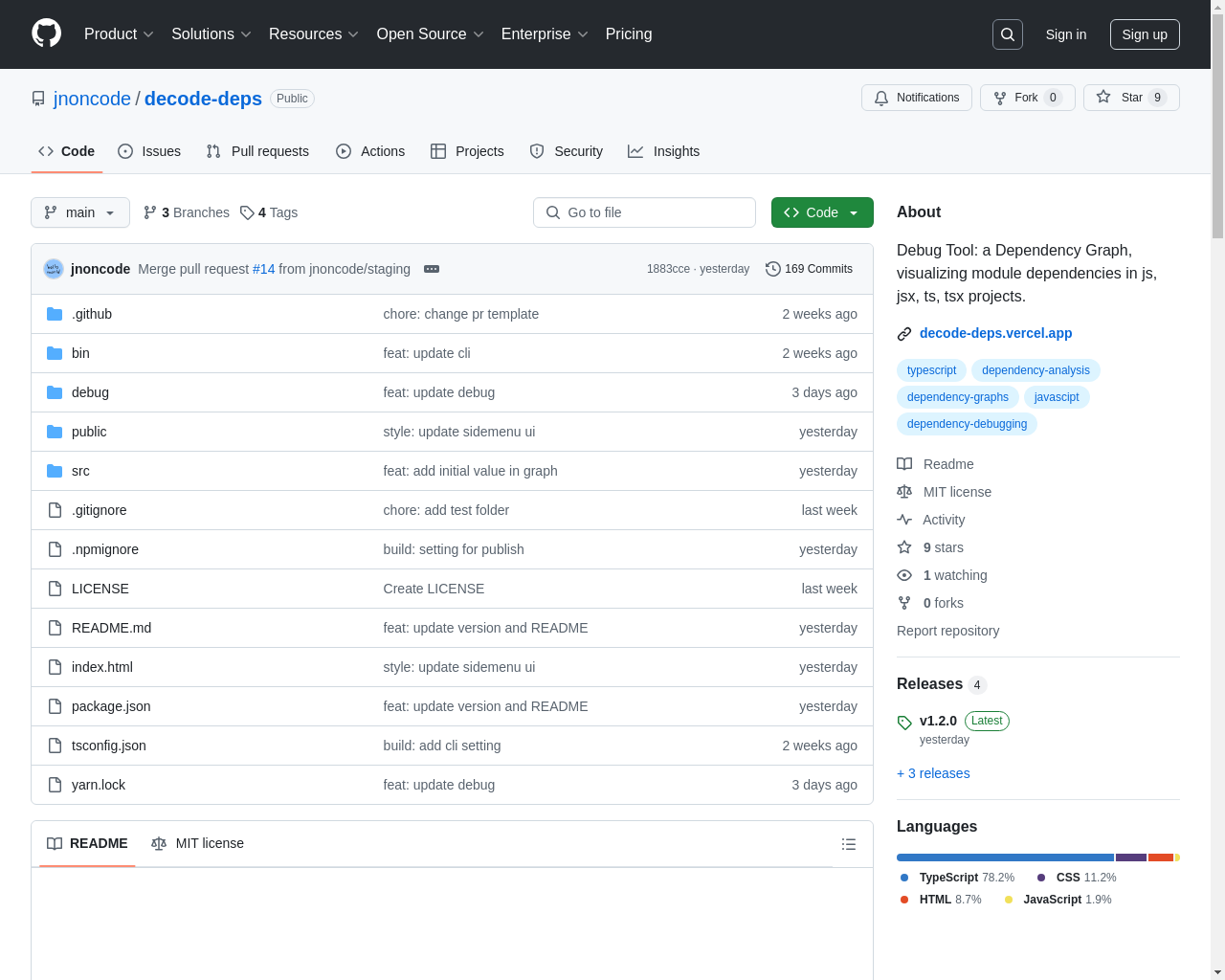Image resolution: width=1225 pixels, height=980 pixels.
Task: Open the tsconfig.json file
Action: (109, 746)
